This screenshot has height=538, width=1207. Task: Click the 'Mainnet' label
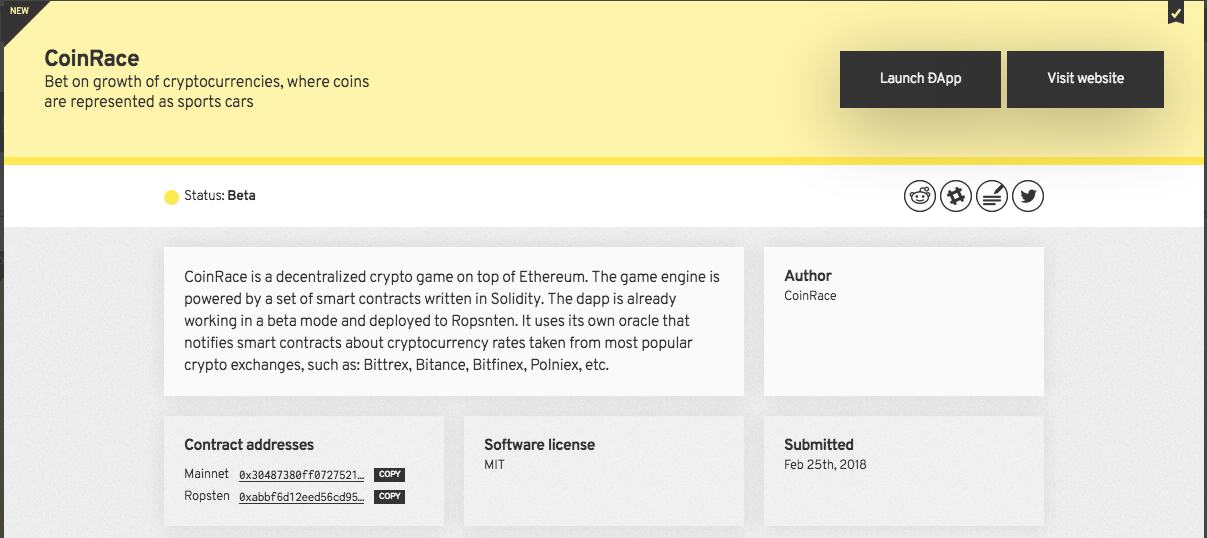coord(207,474)
